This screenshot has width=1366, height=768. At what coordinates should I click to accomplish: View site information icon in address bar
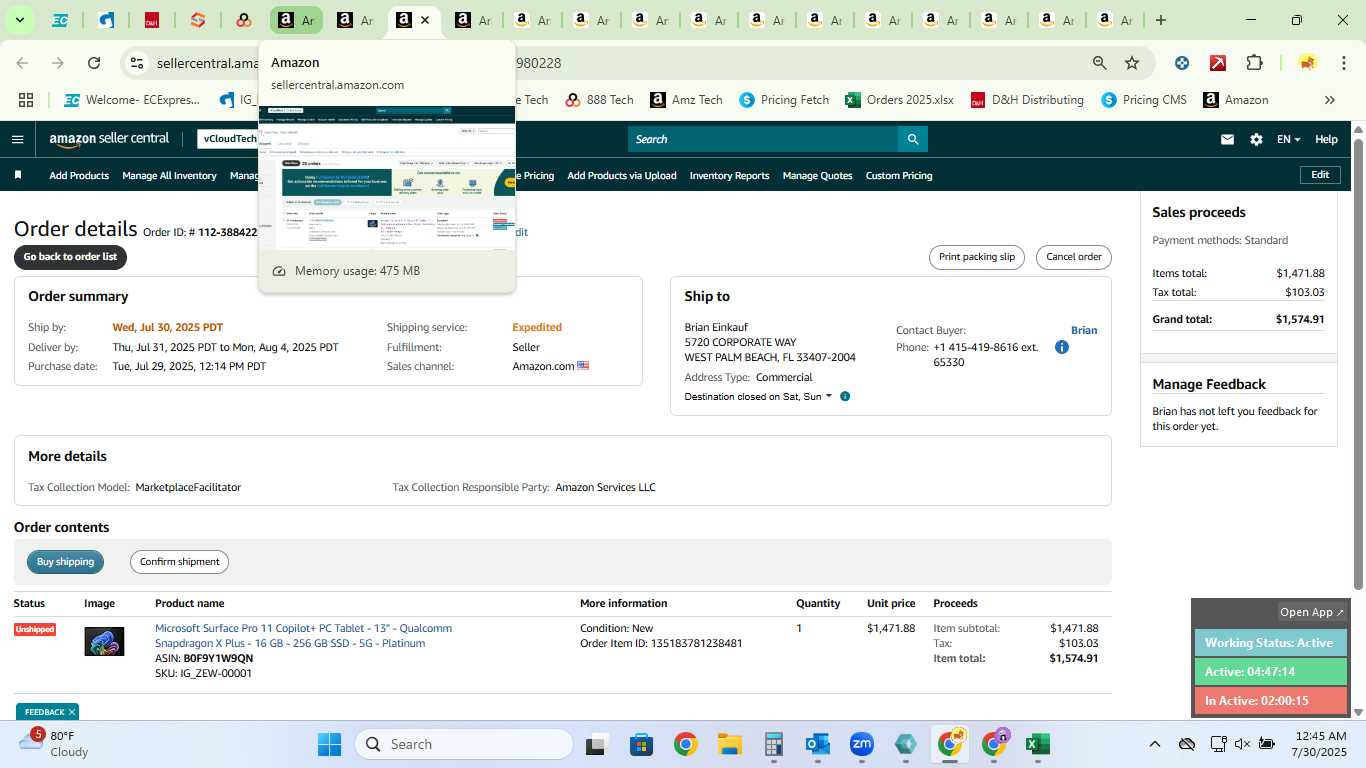(x=137, y=63)
